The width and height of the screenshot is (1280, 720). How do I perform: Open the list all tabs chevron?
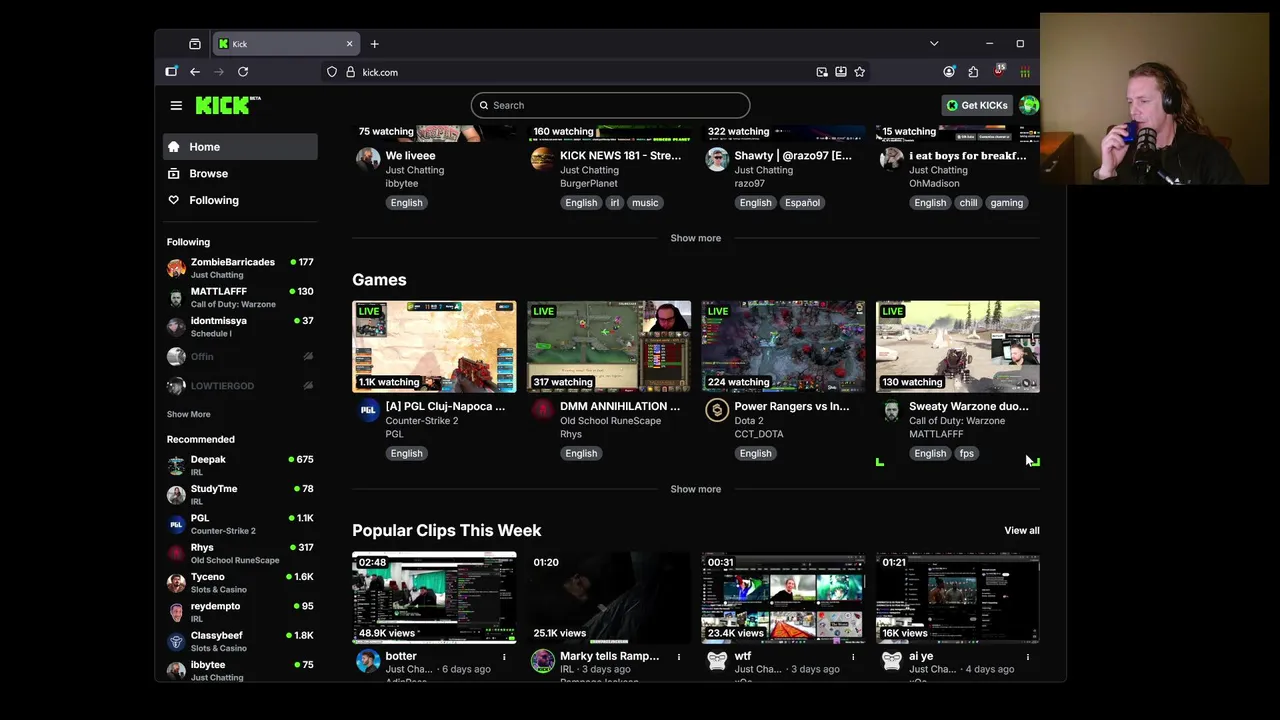pyautogui.click(x=934, y=44)
